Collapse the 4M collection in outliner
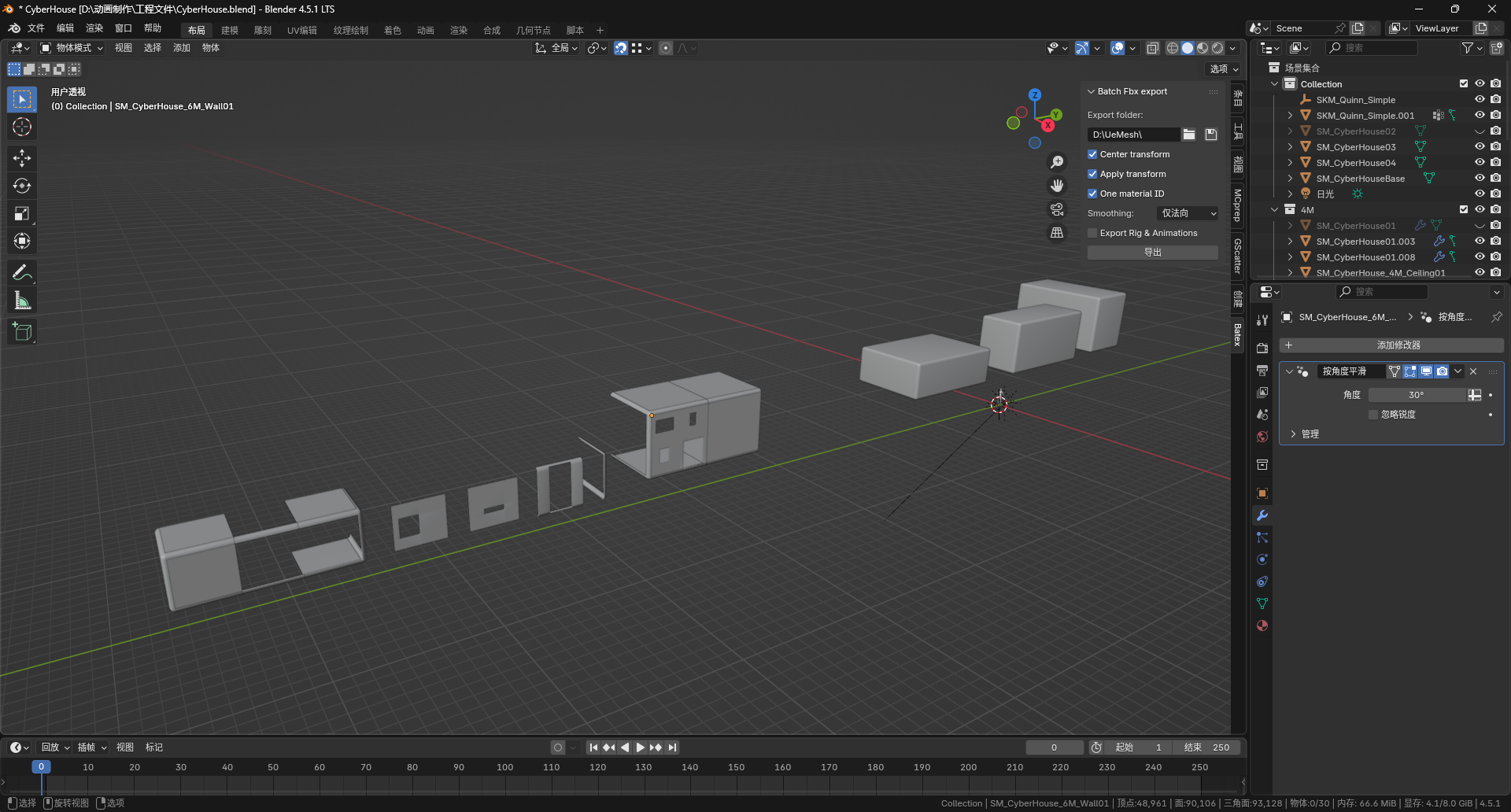Screen dimensions: 1511x812 (1275, 209)
